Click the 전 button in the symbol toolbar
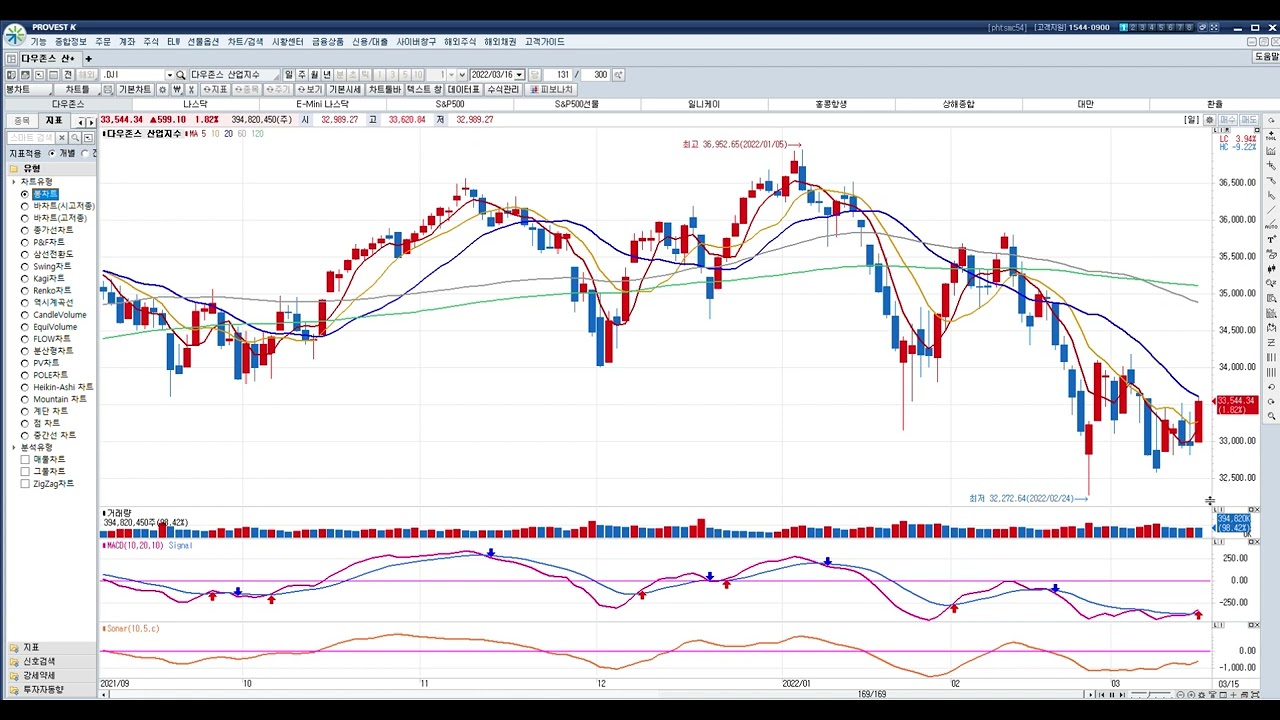 point(67,75)
